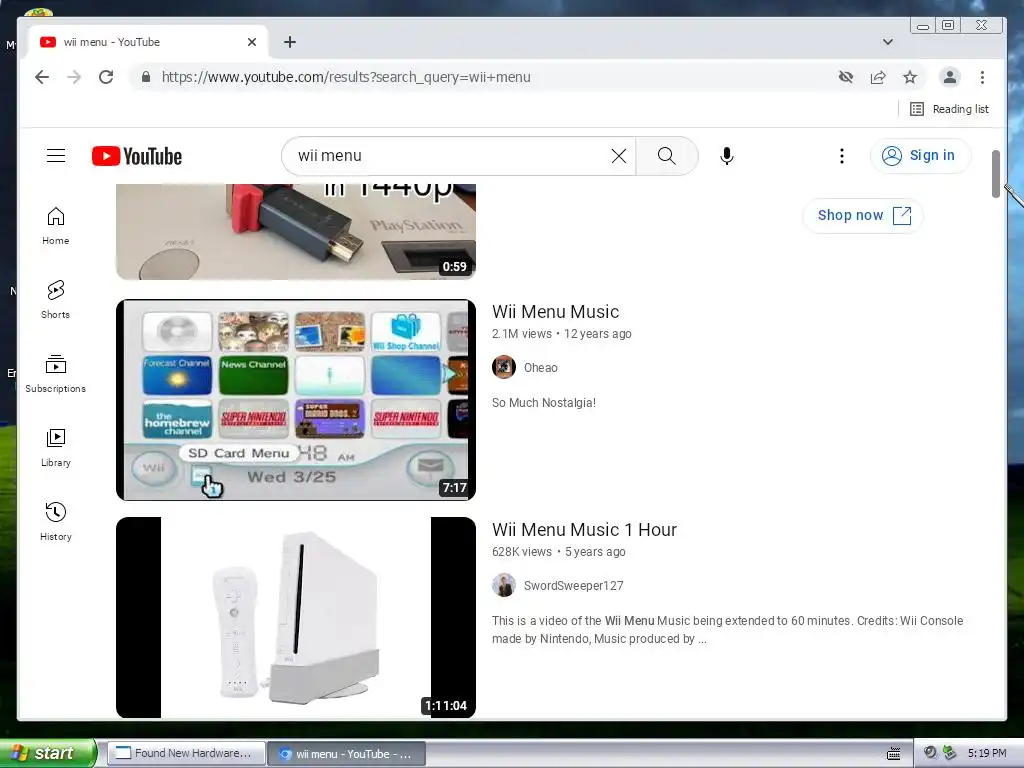Viewport: 1024px width, 768px height.
Task: Open 'Wii Menu Music 1 Hour' title
Action: point(584,530)
